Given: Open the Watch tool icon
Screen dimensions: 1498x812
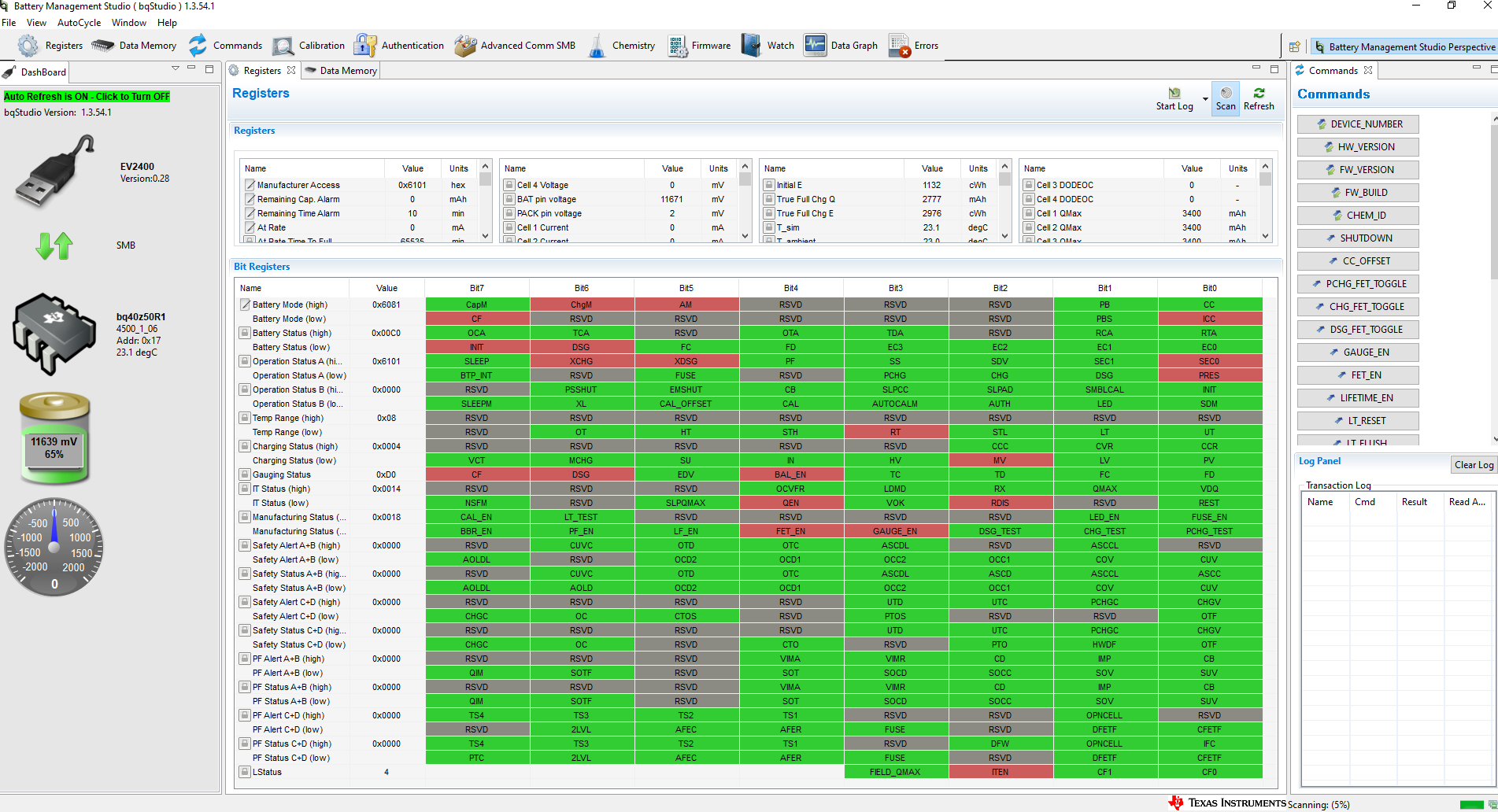Looking at the screenshot, I should [x=752, y=46].
